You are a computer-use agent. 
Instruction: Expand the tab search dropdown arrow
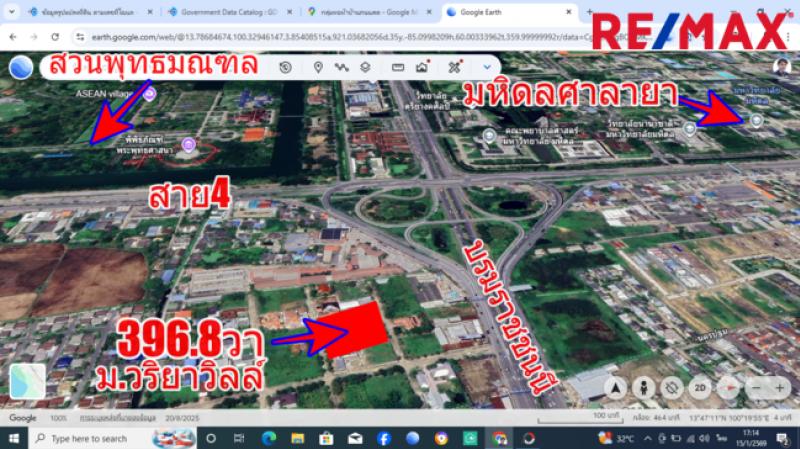pyautogui.click(x=11, y=12)
